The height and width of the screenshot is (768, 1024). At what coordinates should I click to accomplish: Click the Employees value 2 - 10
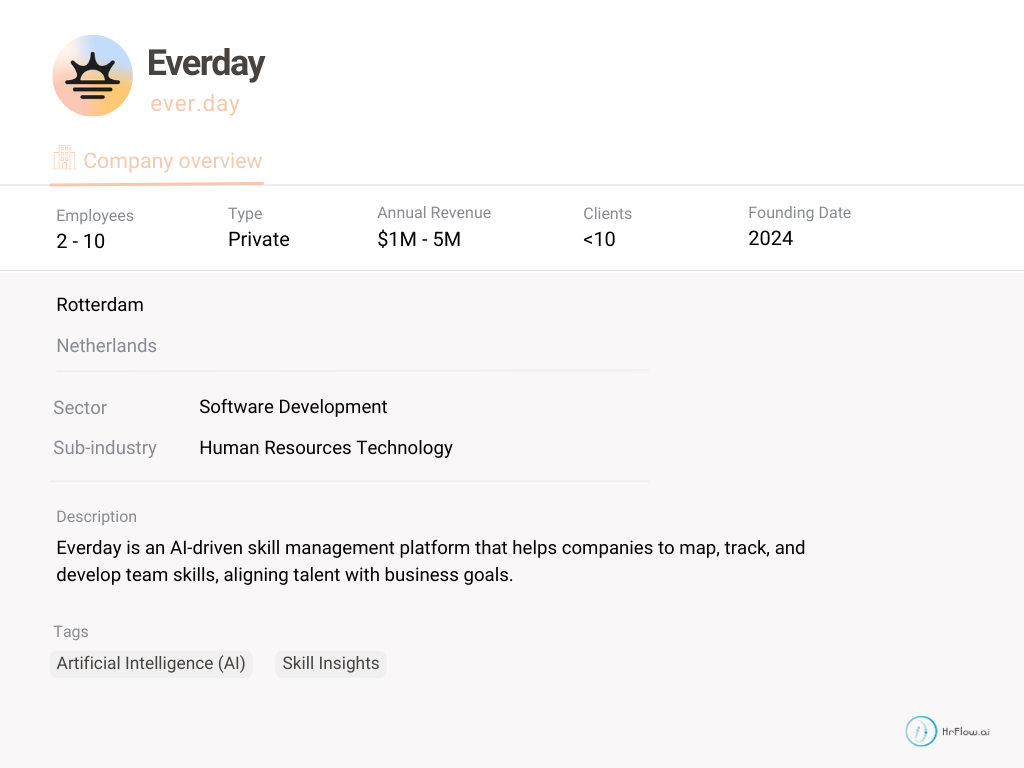pyautogui.click(x=81, y=241)
